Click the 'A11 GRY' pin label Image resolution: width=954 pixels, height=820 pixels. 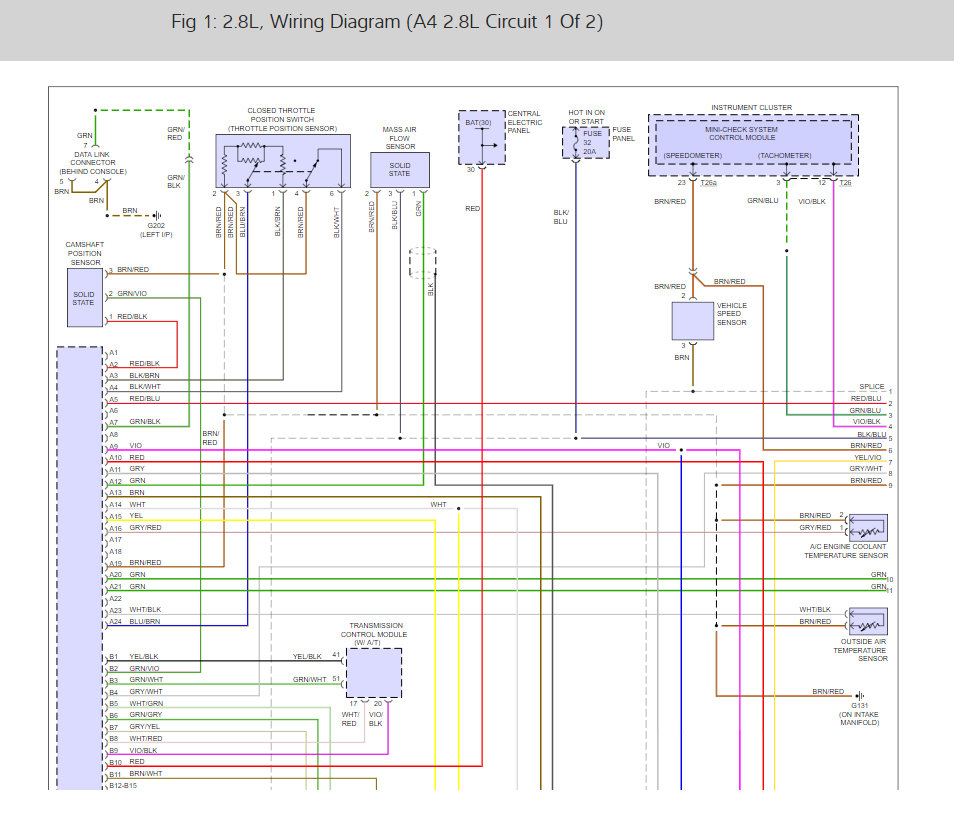coord(127,469)
